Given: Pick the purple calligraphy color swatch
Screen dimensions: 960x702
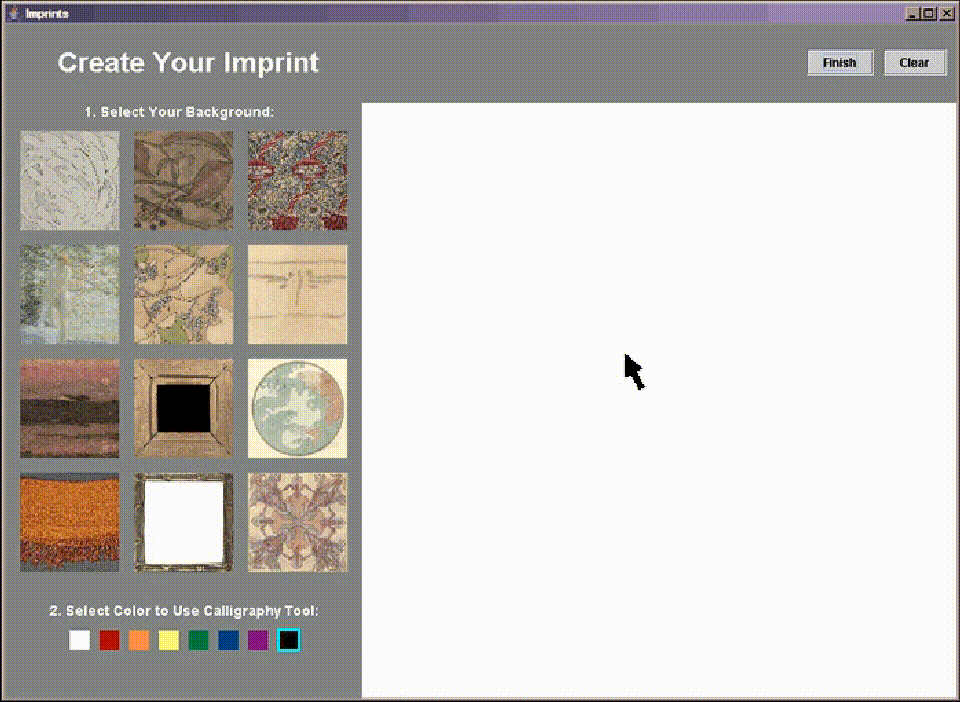Looking at the screenshot, I should click(x=258, y=640).
